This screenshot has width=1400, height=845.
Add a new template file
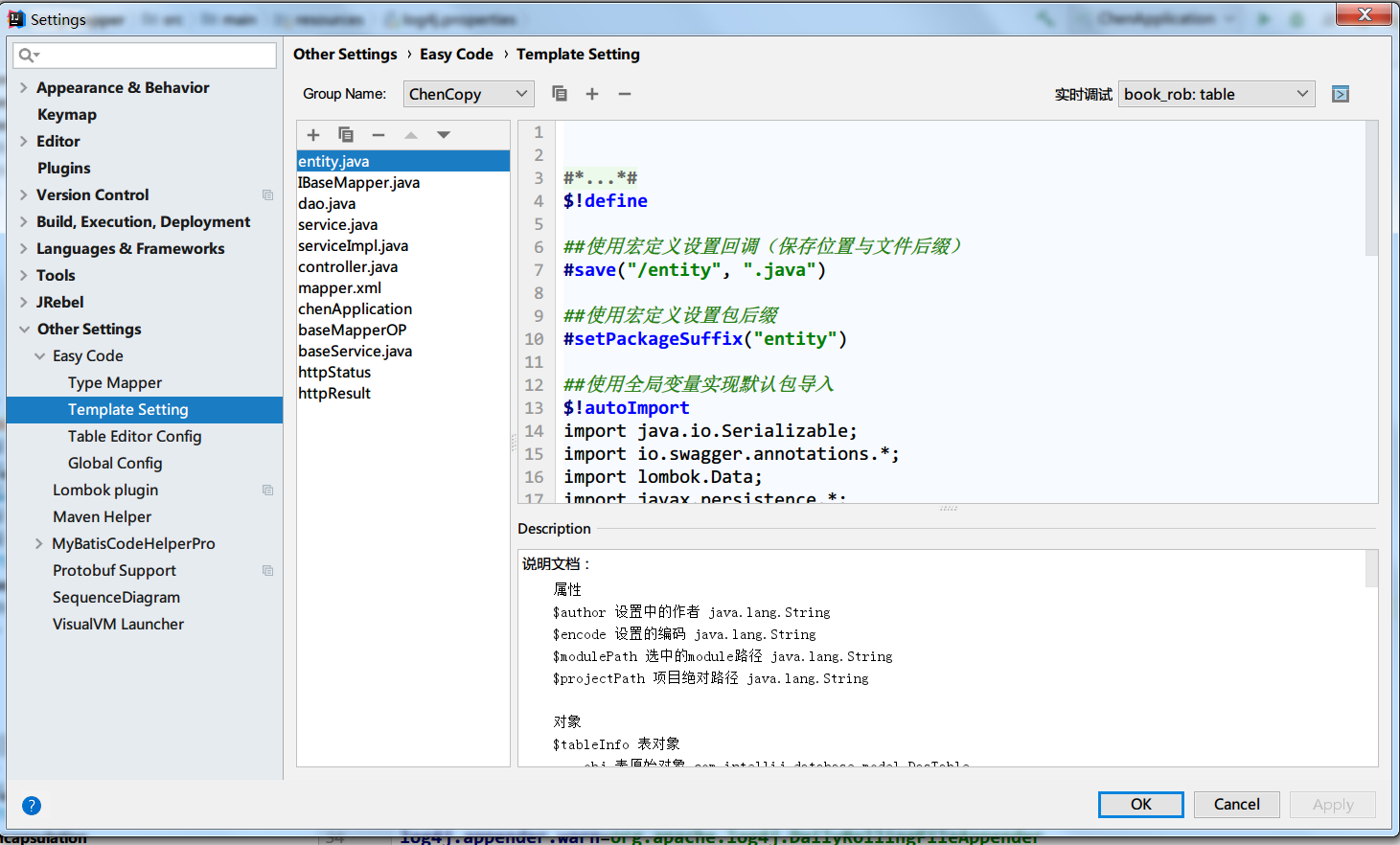click(x=312, y=134)
